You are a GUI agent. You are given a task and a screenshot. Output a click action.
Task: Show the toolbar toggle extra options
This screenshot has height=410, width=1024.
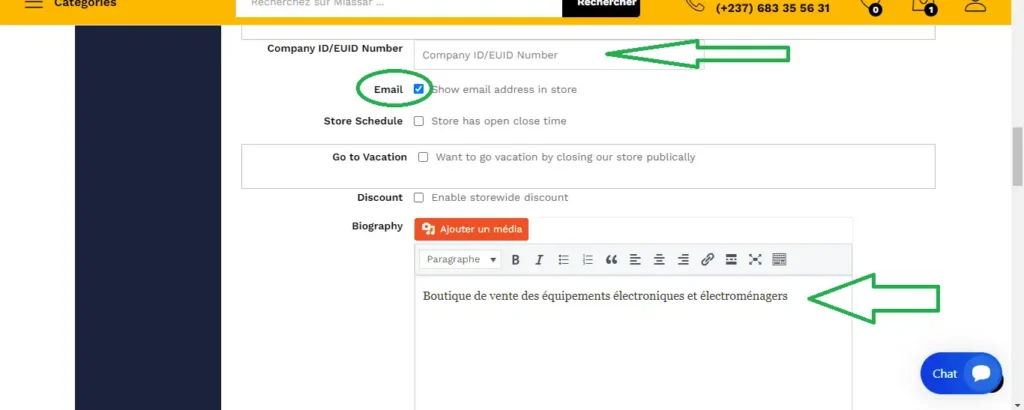pos(779,260)
